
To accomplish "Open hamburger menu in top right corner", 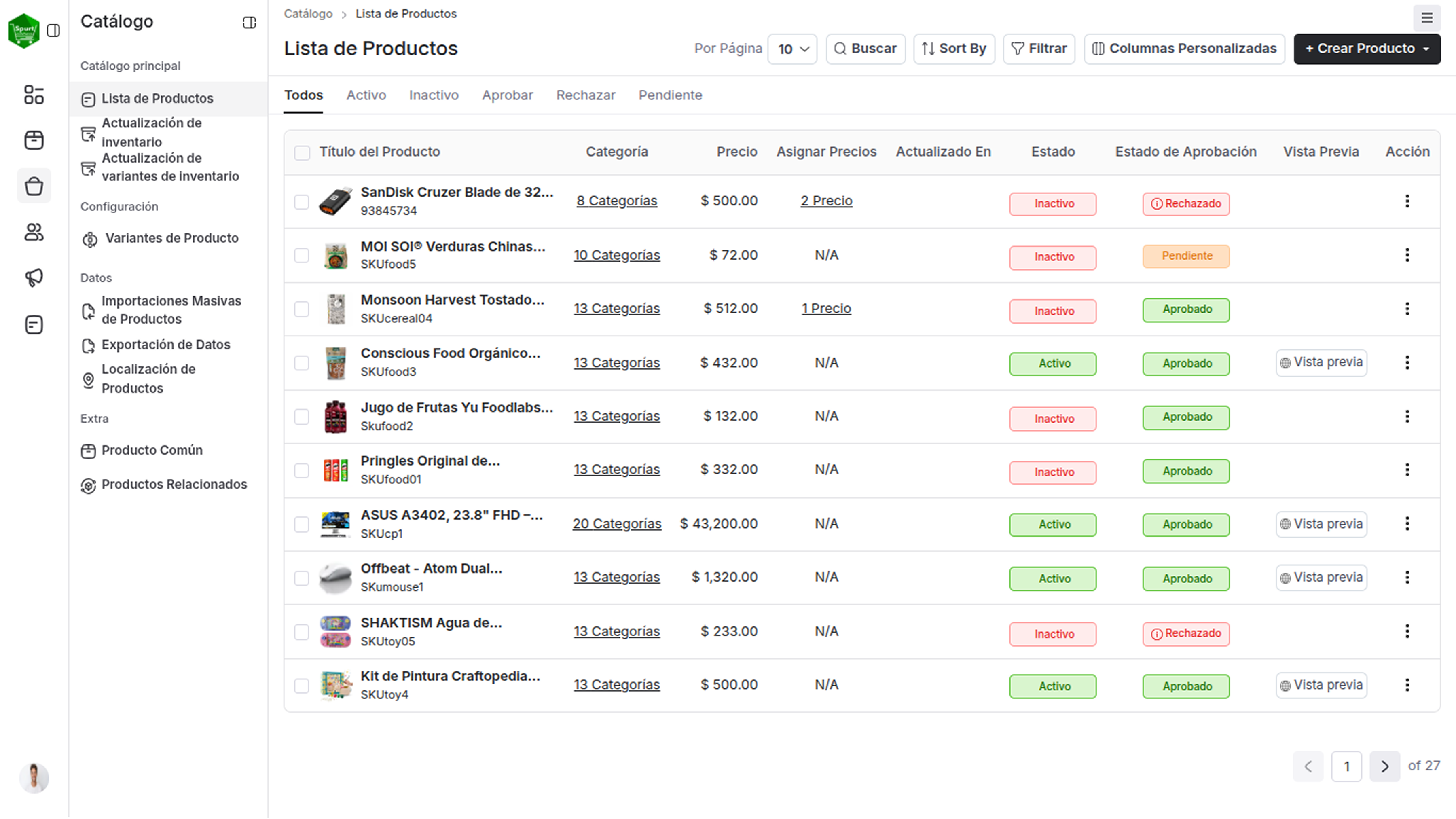I will (x=1426, y=18).
